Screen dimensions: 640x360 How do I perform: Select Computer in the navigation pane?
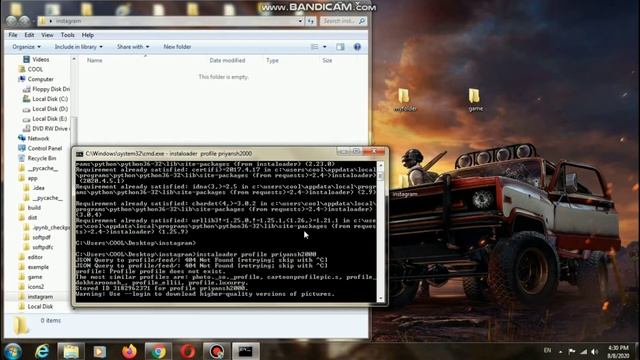(x=36, y=79)
